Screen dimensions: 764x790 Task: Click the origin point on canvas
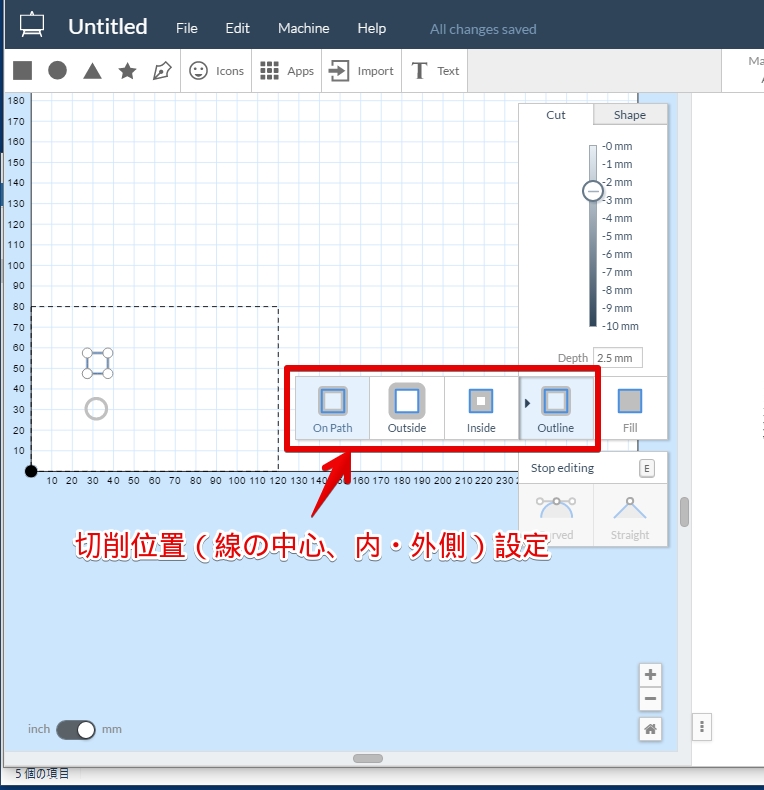coord(31,471)
